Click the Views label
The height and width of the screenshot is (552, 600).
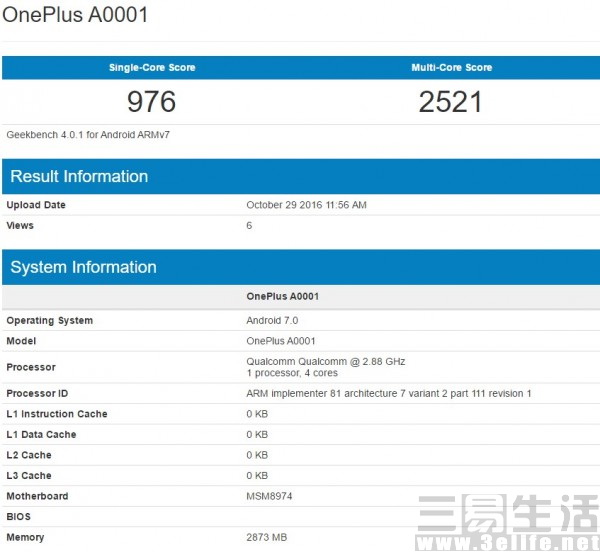click(20, 226)
